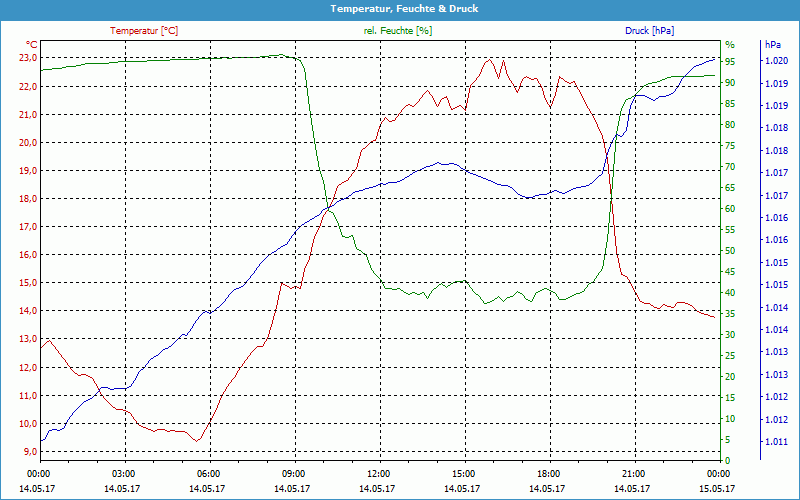Image resolution: width=800 pixels, height=500 pixels.
Task: Click the "09:00" time axis label
Action: click(292, 474)
